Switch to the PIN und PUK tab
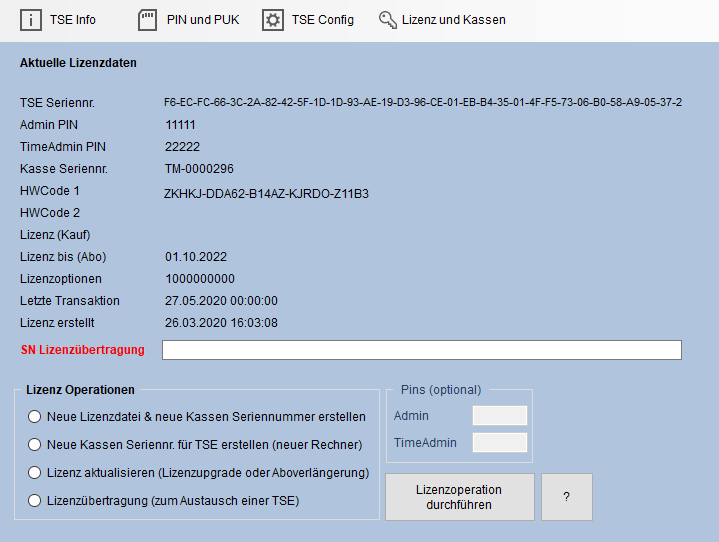Screen dimensions: 719x542 (x=204, y=20)
